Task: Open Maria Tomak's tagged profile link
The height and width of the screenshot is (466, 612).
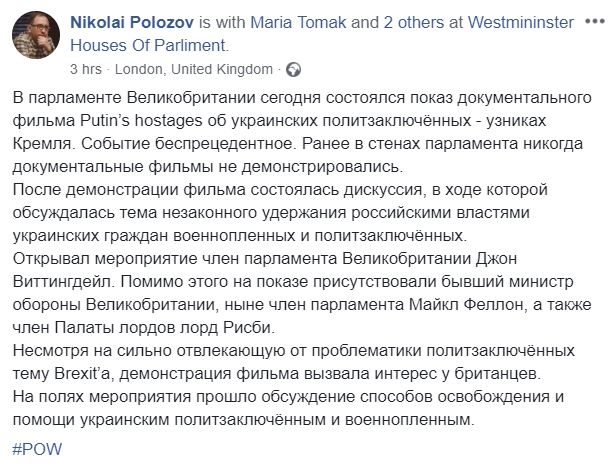Action: [298, 23]
